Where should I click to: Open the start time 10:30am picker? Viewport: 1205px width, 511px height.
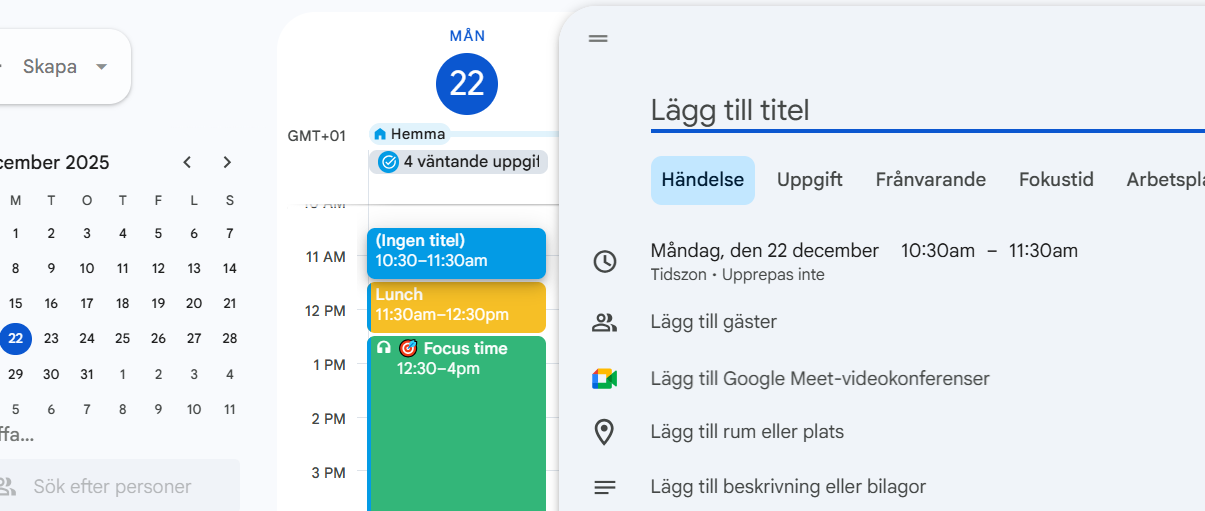click(x=937, y=251)
